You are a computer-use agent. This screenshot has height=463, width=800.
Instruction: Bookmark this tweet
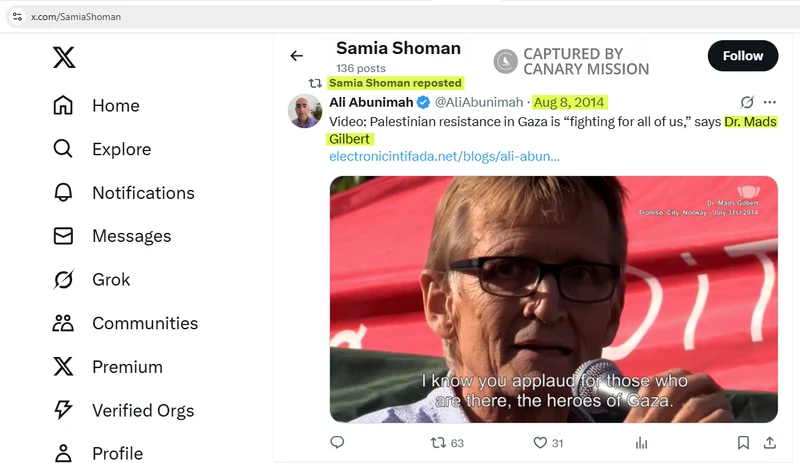pyautogui.click(x=743, y=442)
